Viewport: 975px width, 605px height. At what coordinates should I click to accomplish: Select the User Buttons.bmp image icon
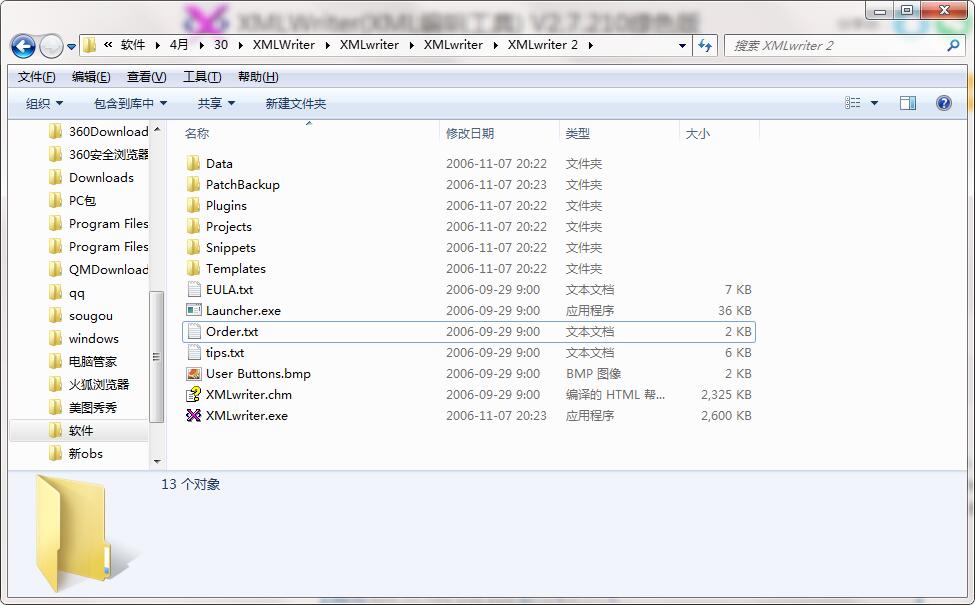point(194,374)
